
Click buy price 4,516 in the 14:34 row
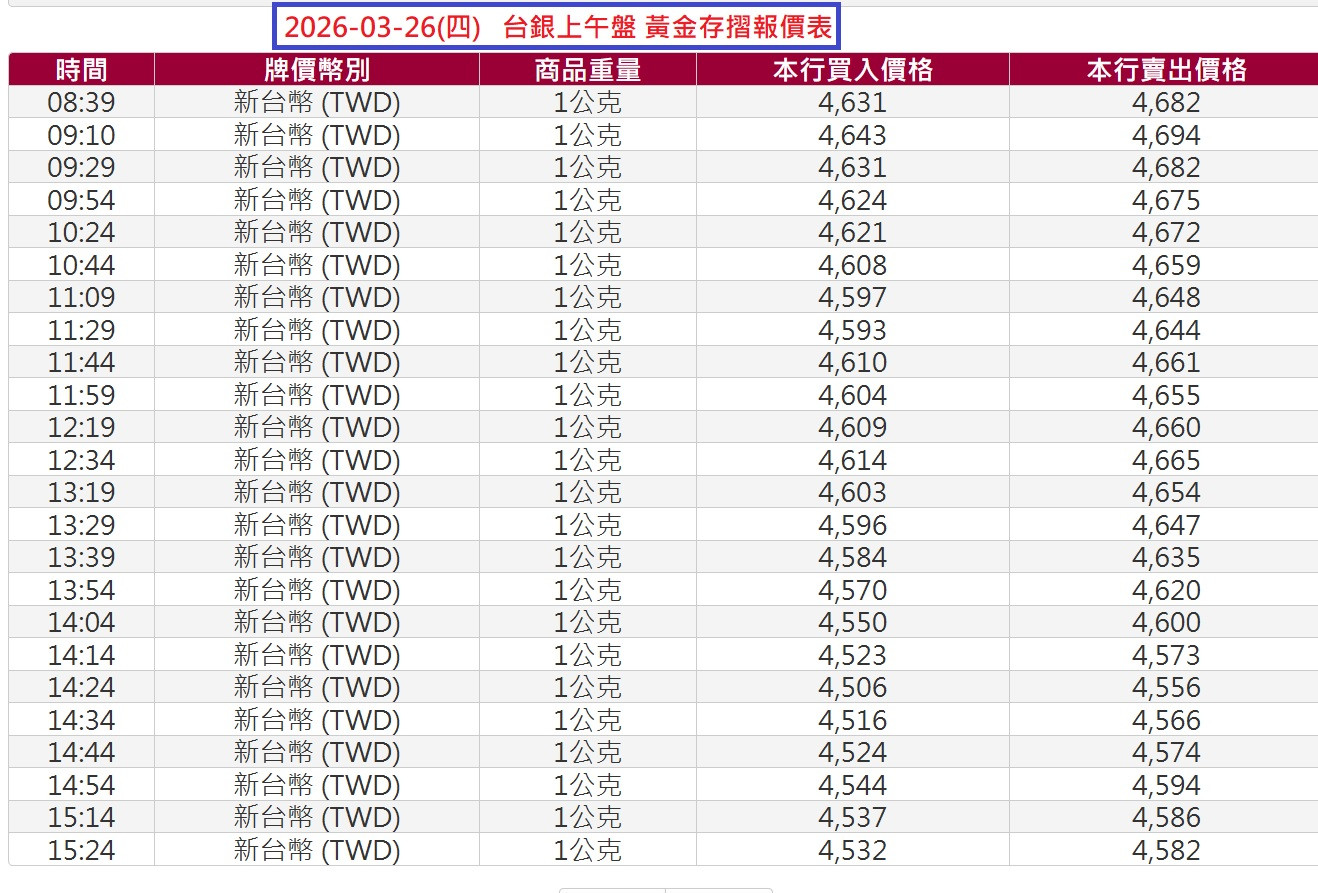852,720
